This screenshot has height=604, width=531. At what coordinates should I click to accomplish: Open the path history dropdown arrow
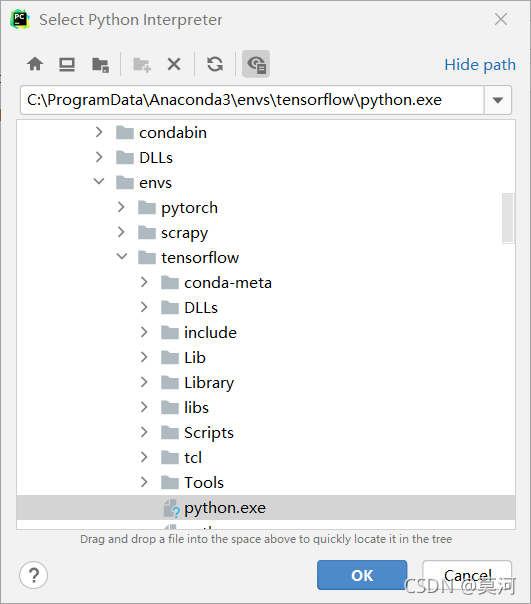click(x=497, y=101)
